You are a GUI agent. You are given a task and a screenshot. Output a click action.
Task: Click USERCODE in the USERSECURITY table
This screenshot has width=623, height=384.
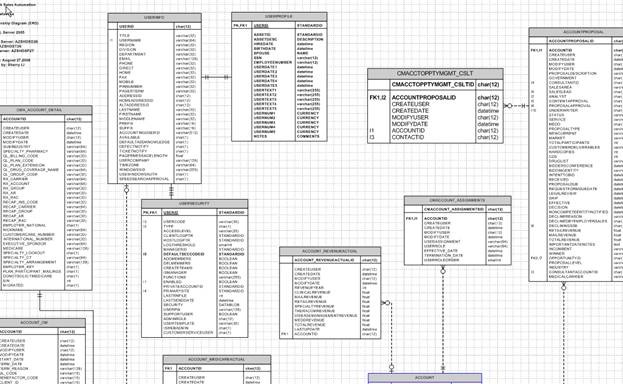tap(174, 222)
